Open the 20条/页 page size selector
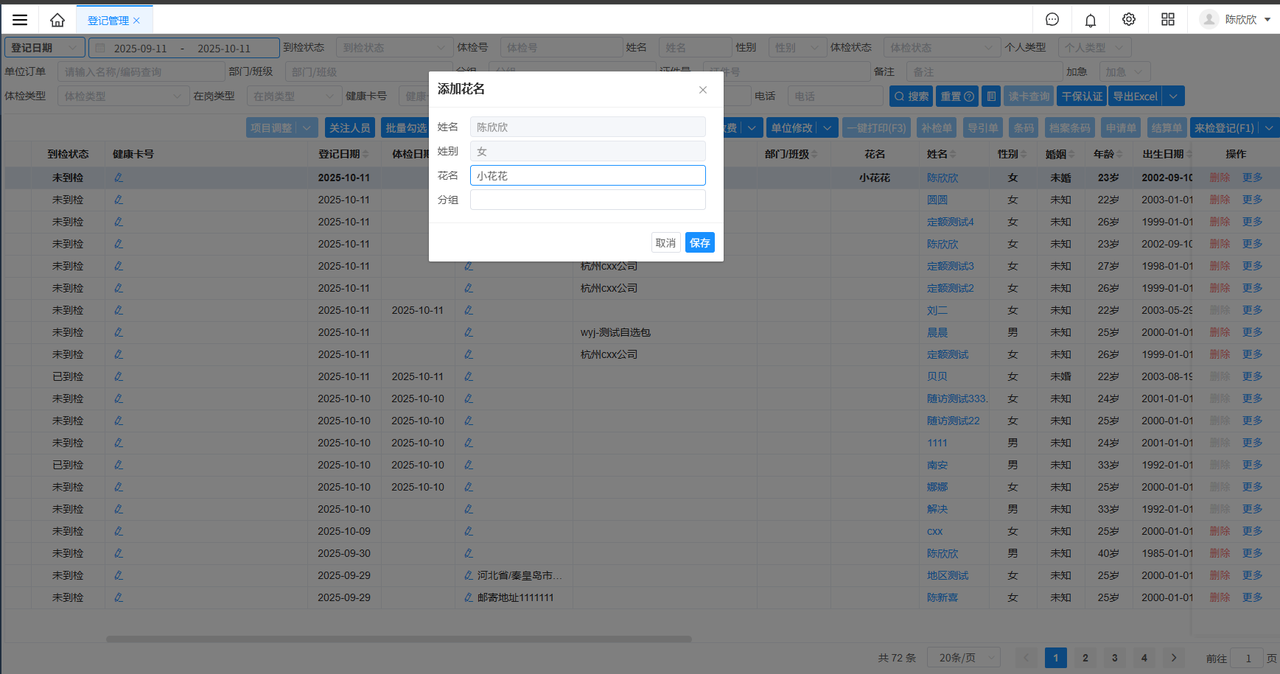This screenshot has width=1280, height=674. (963, 657)
